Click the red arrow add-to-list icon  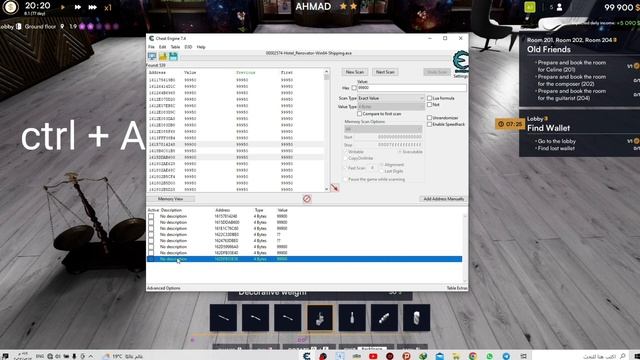click(x=335, y=188)
